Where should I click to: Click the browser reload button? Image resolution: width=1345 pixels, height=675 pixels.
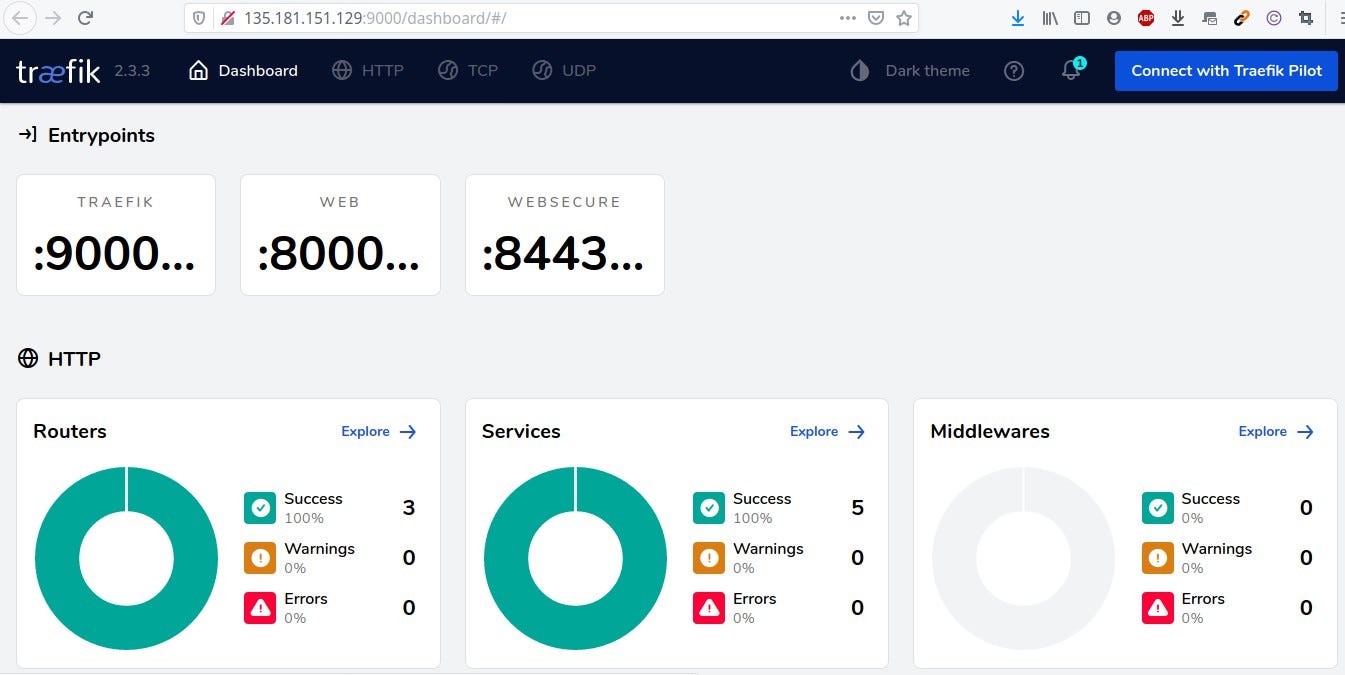point(86,18)
